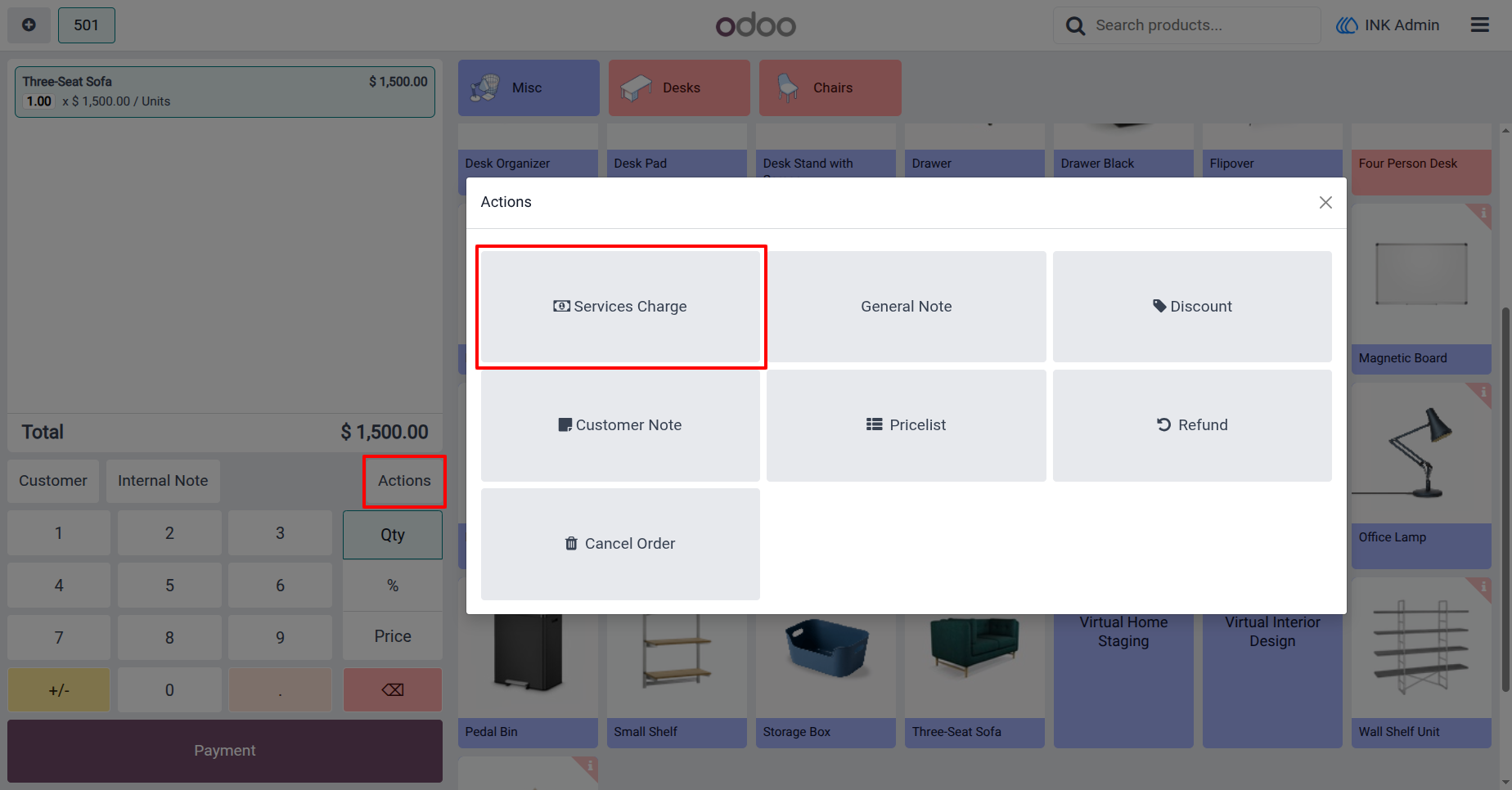Toggle sign with +/- key

(x=59, y=690)
